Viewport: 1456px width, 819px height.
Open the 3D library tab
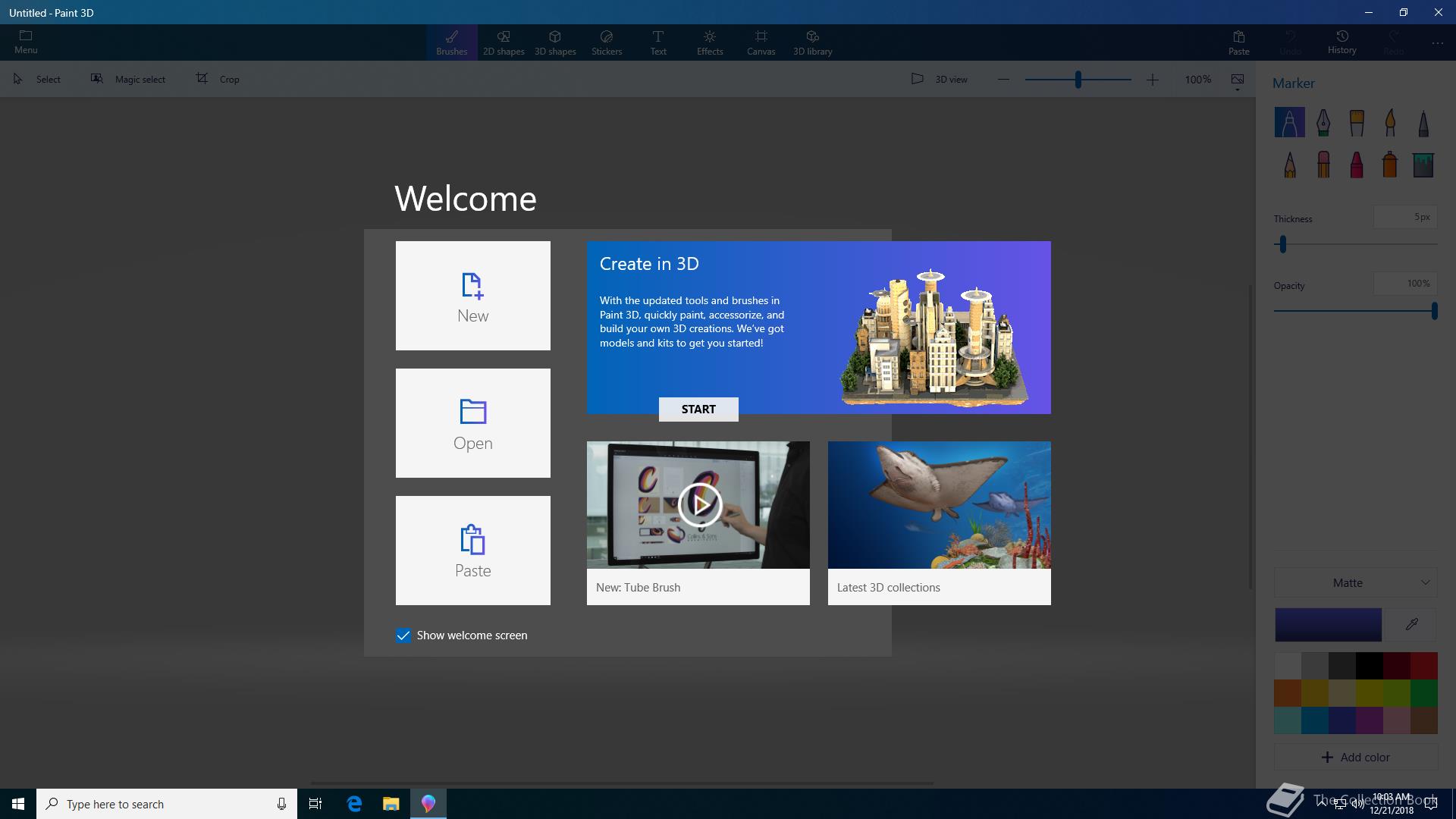coord(813,42)
